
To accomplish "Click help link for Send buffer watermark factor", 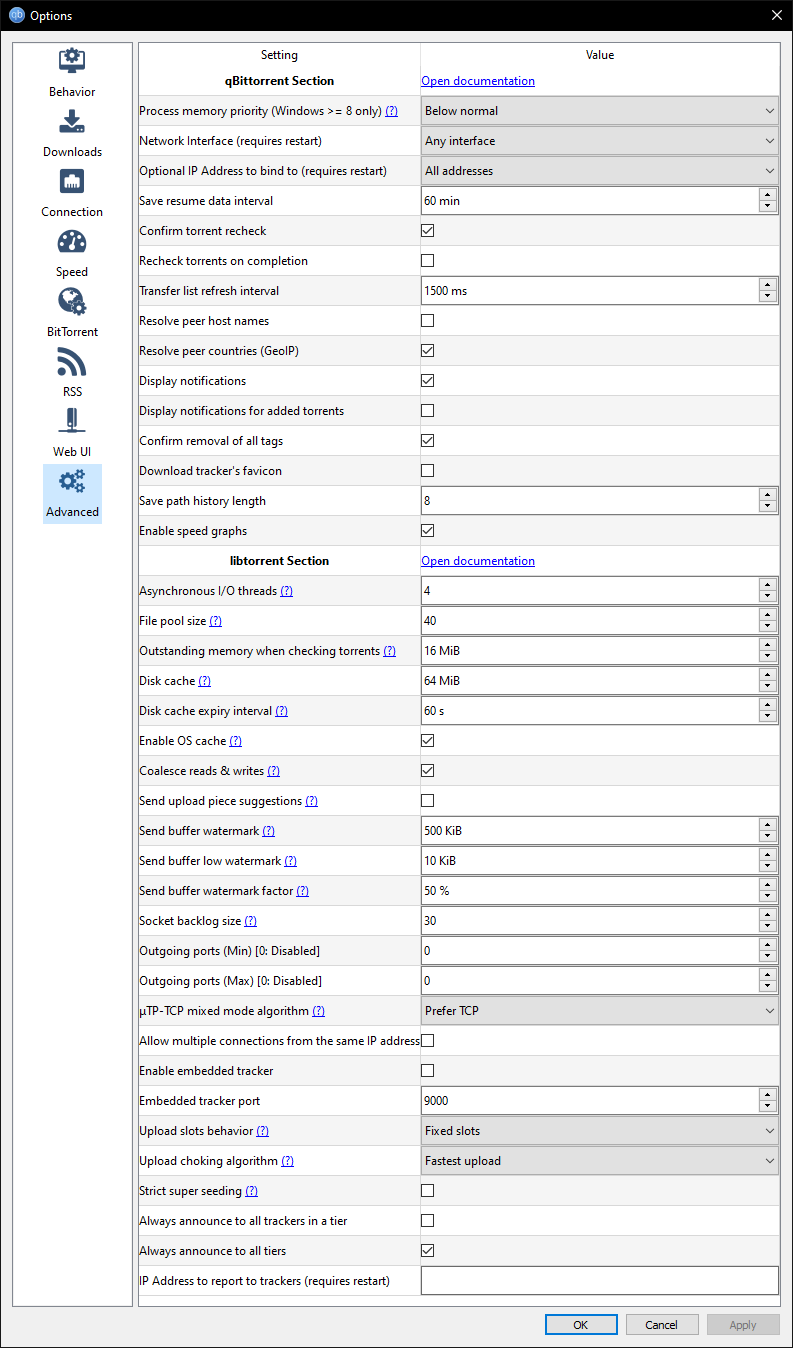I will tap(302, 891).
